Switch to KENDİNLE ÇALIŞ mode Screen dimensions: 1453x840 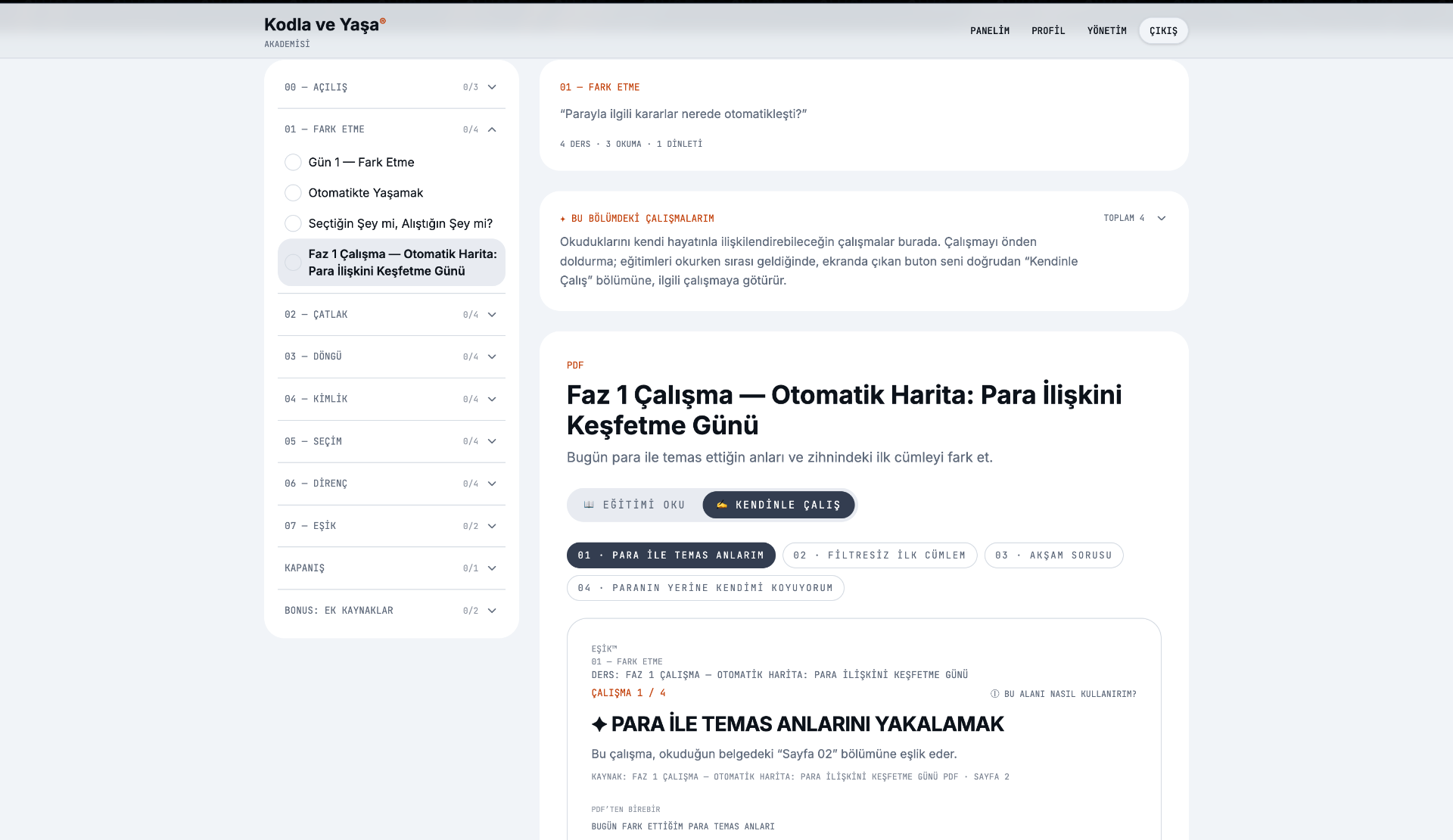tap(779, 505)
